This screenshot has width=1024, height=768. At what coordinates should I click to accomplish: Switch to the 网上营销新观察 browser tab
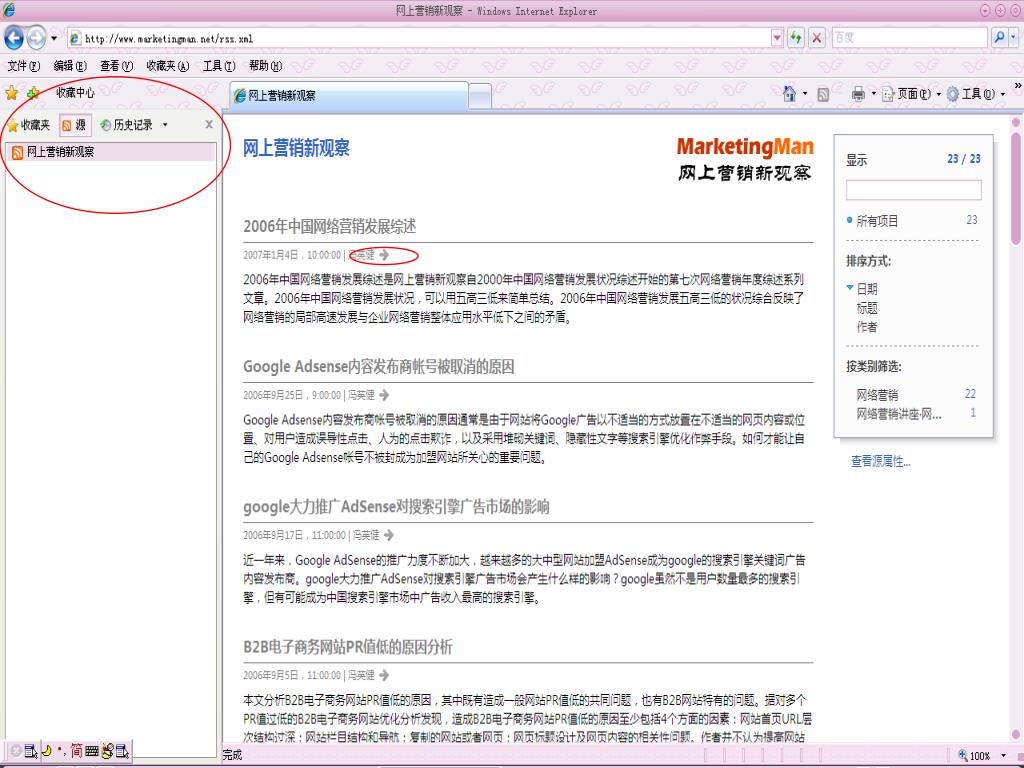349,95
